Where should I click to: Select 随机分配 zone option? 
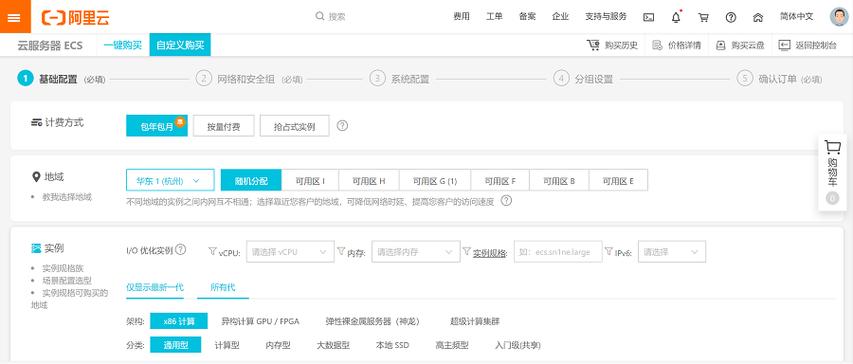point(251,180)
